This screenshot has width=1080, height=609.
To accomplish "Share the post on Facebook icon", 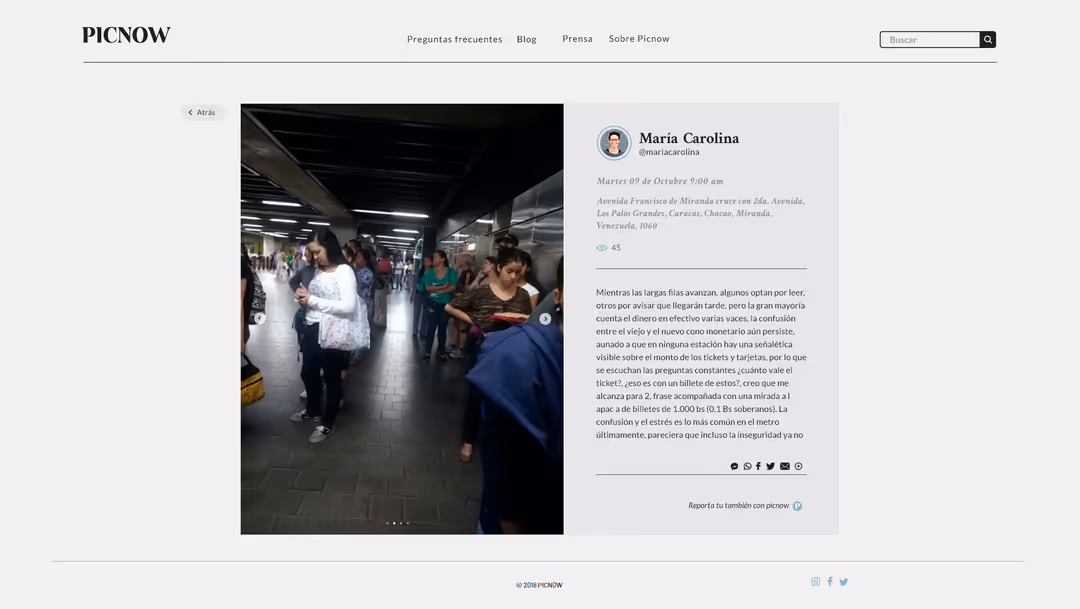I will tap(758, 466).
